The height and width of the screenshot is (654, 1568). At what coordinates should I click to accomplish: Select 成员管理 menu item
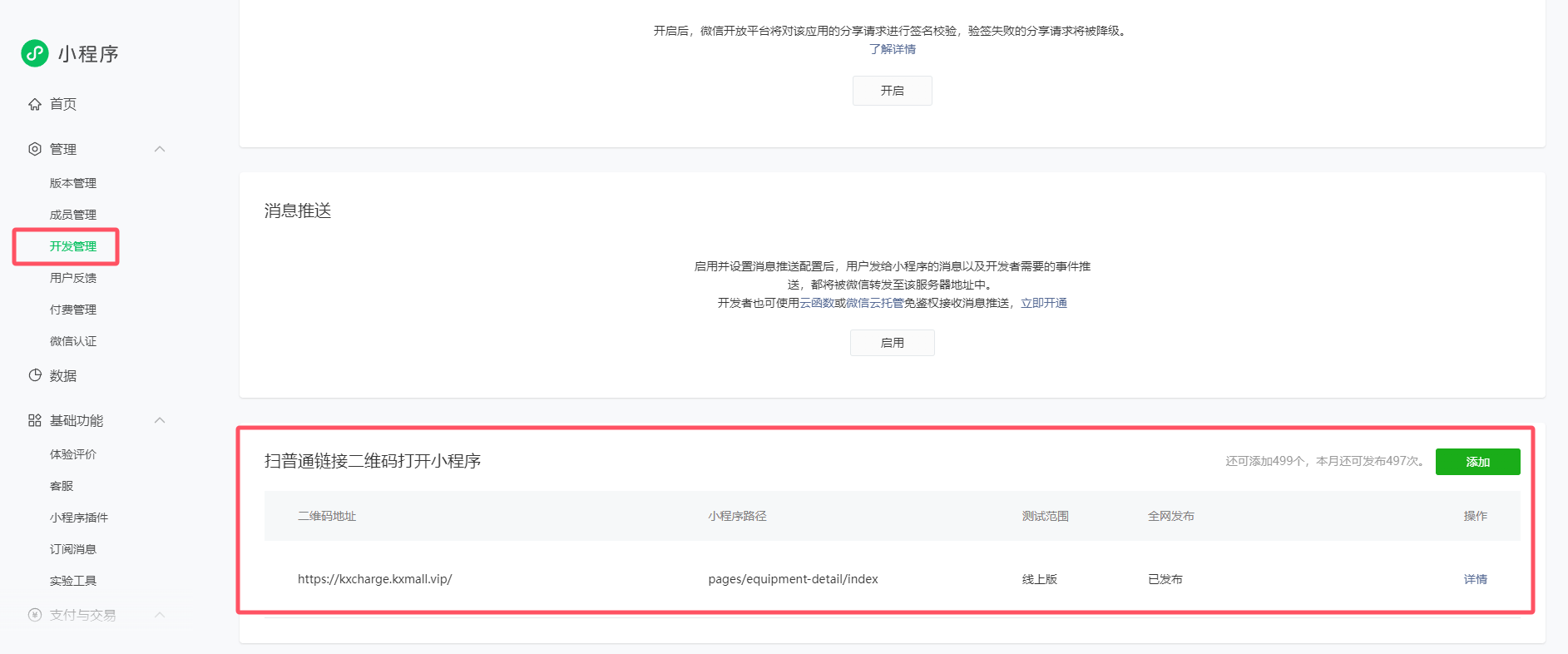click(x=73, y=215)
